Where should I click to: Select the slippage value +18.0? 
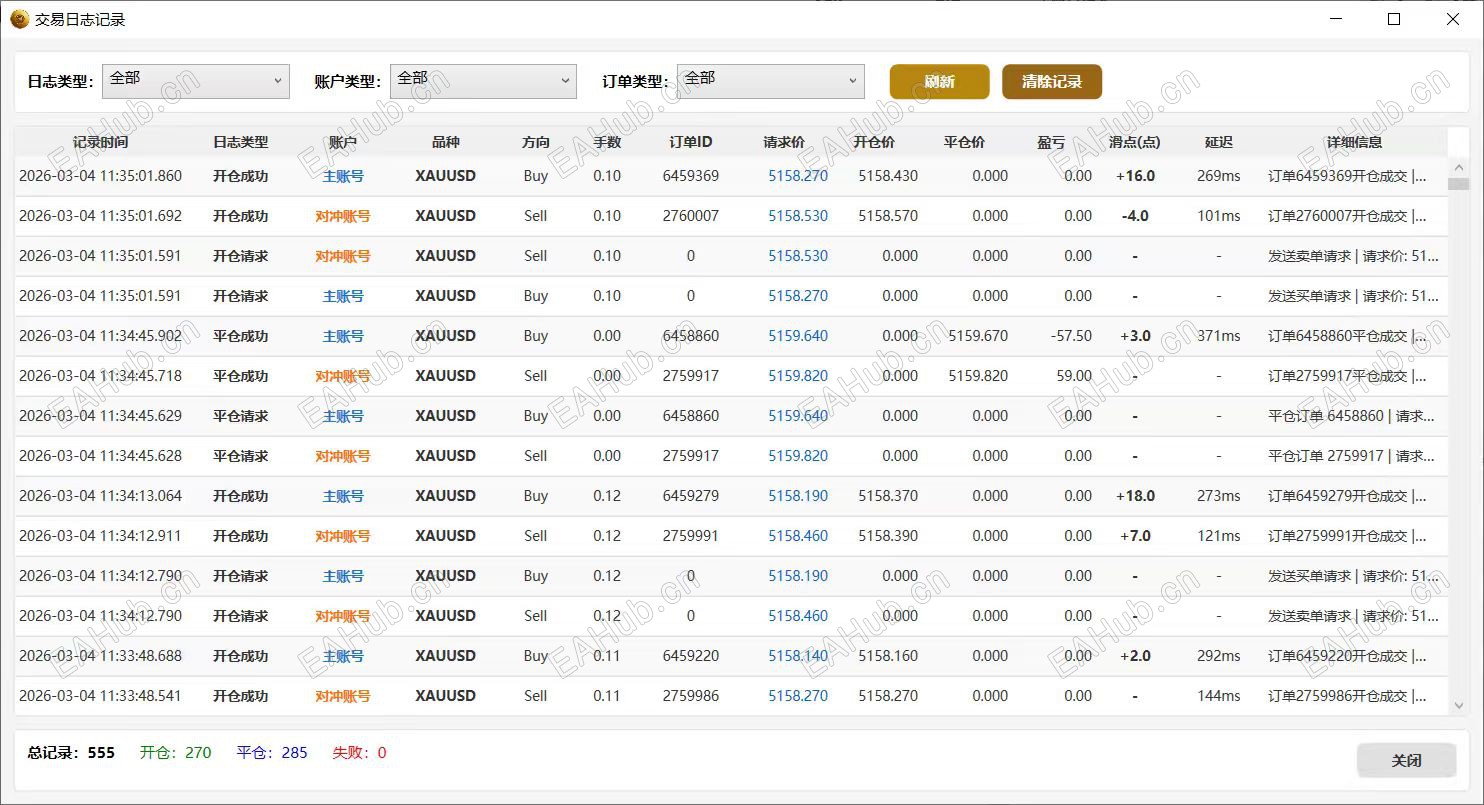tap(1135, 496)
